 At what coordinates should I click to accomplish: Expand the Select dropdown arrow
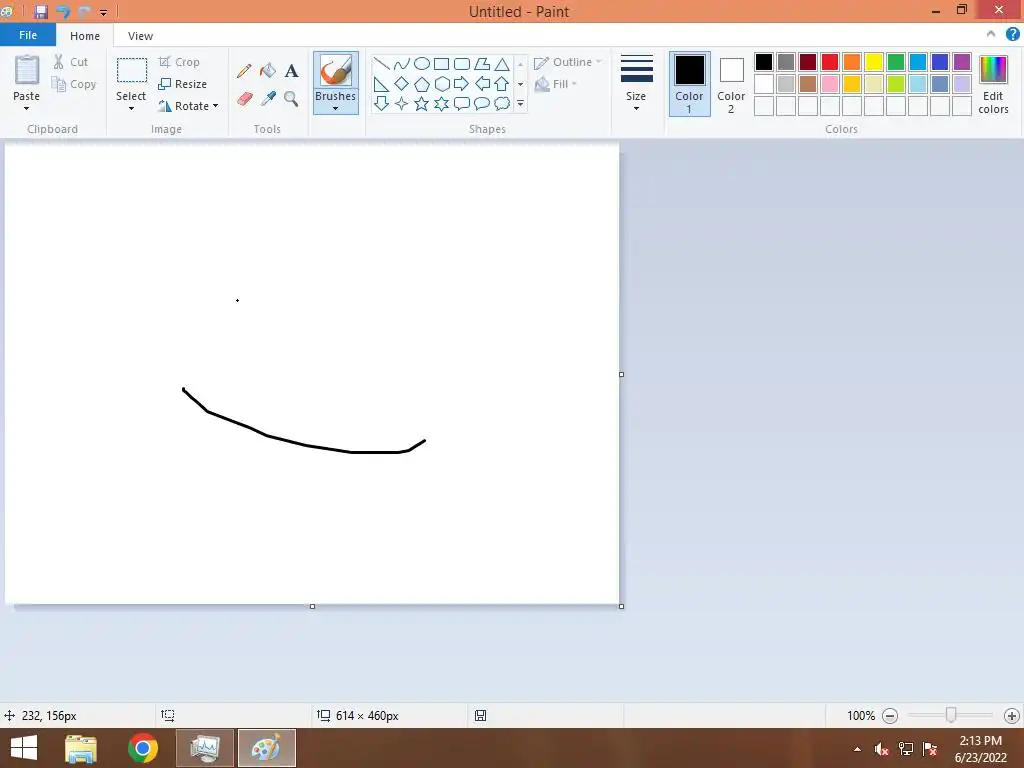click(131, 108)
